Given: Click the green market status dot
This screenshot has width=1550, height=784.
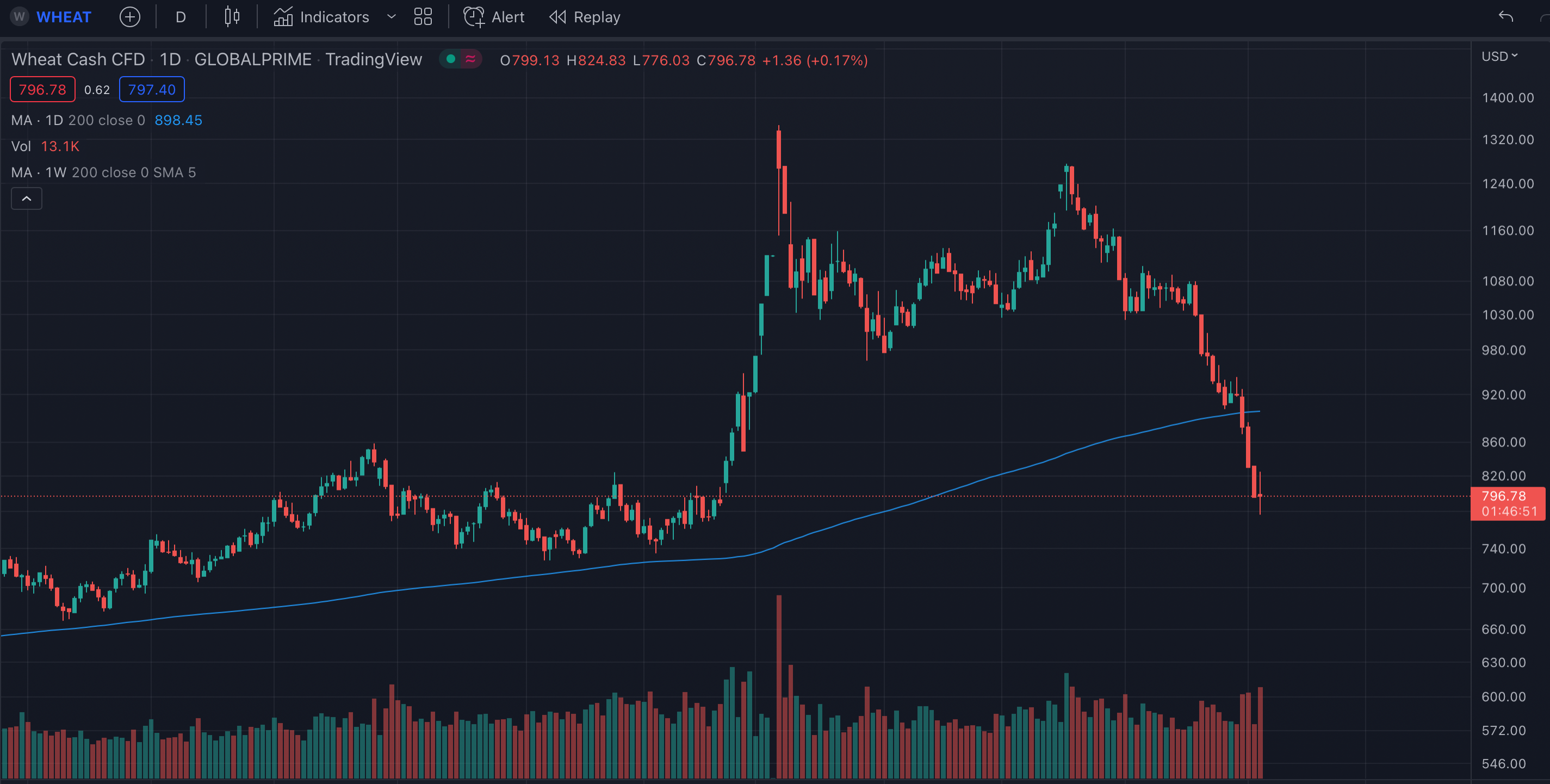Looking at the screenshot, I should (451, 59).
